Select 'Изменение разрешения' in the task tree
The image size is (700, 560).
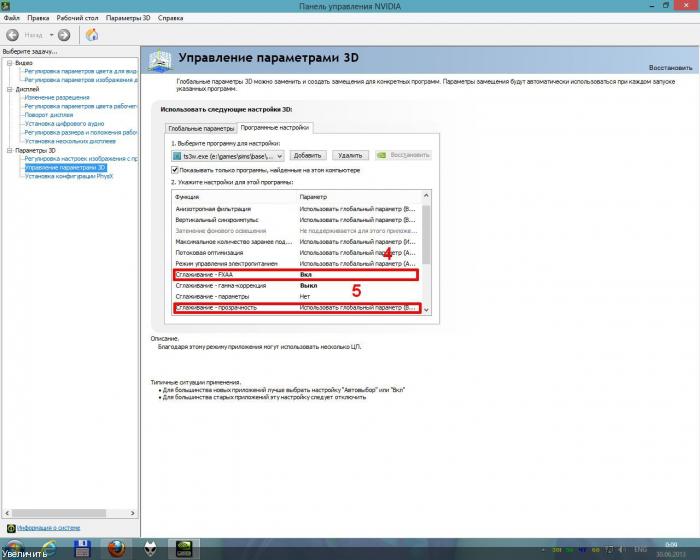[57, 97]
